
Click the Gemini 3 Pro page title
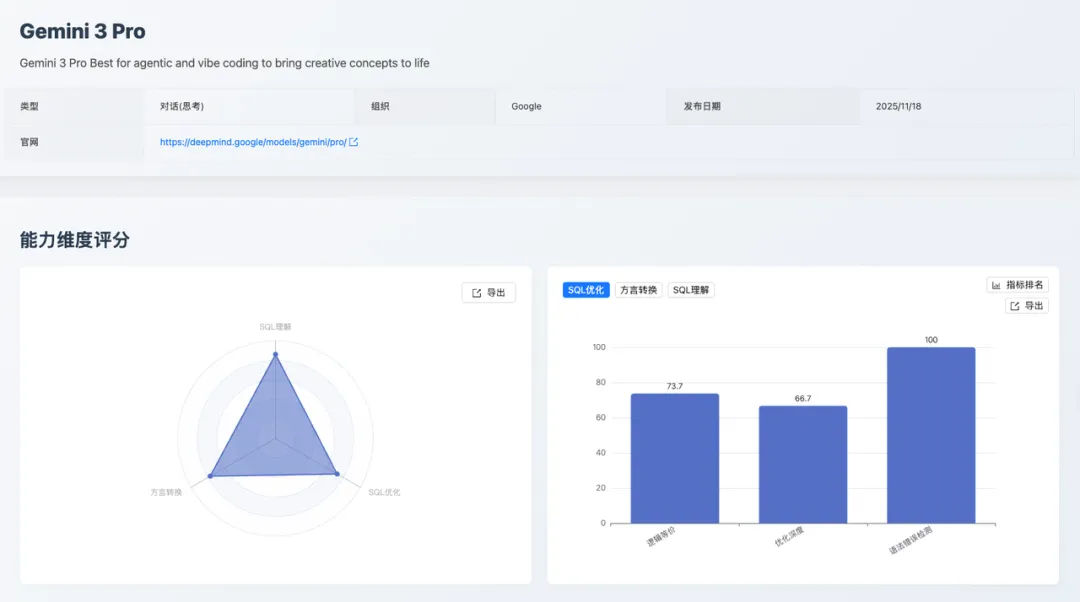pyautogui.click(x=81, y=31)
